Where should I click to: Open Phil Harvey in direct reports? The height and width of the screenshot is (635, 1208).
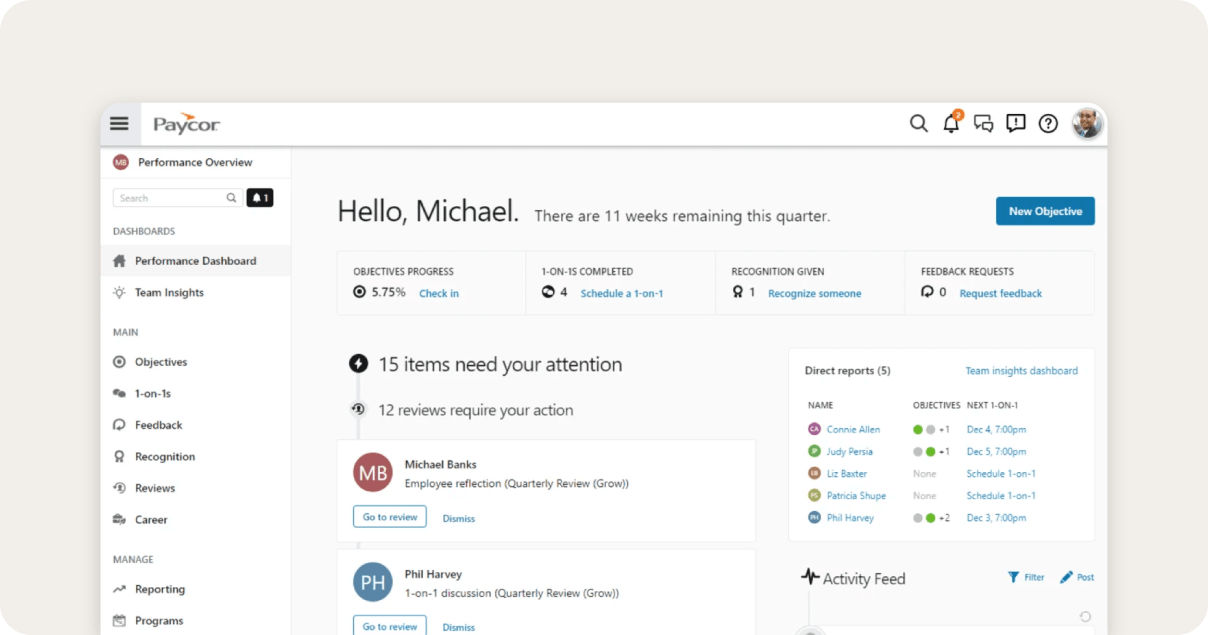(850, 518)
